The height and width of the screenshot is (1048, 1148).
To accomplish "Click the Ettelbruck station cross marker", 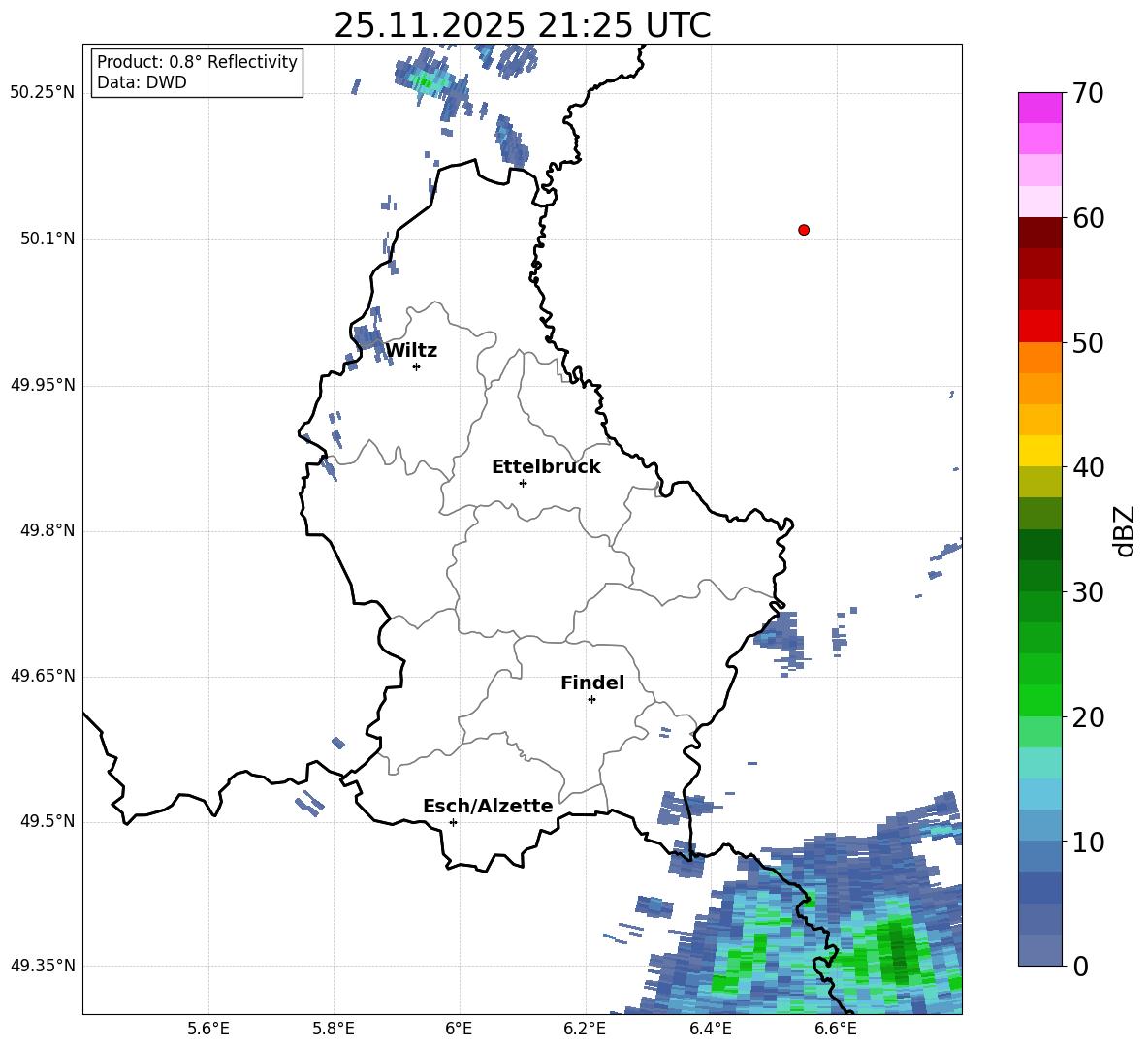I will point(523,483).
